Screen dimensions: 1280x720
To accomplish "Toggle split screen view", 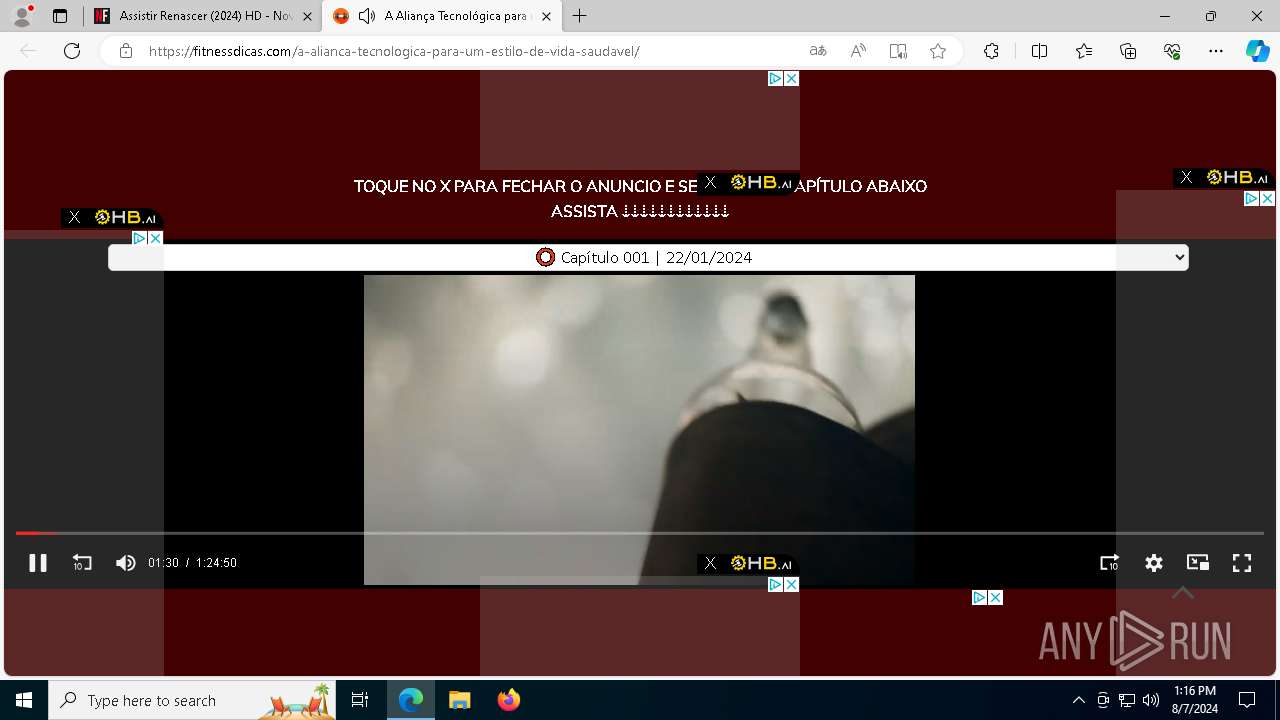I will click(1039, 51).
